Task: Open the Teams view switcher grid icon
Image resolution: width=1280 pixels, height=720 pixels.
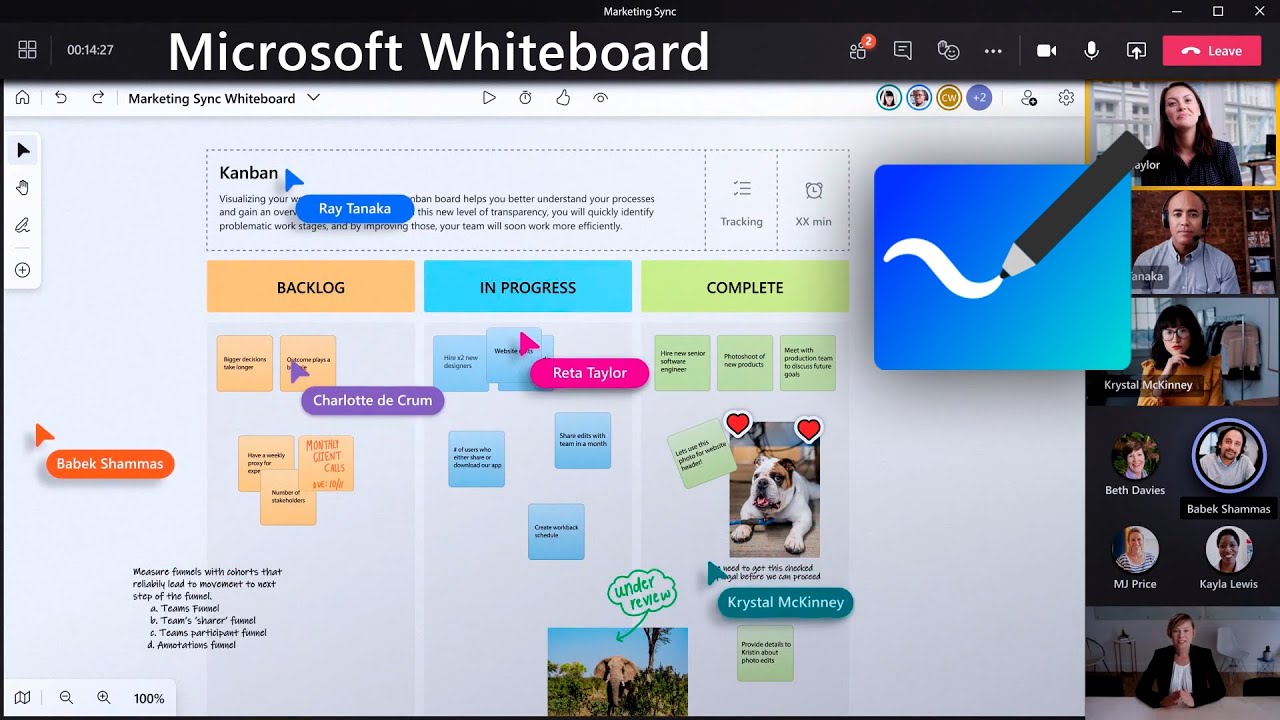Action: (27, 50)
